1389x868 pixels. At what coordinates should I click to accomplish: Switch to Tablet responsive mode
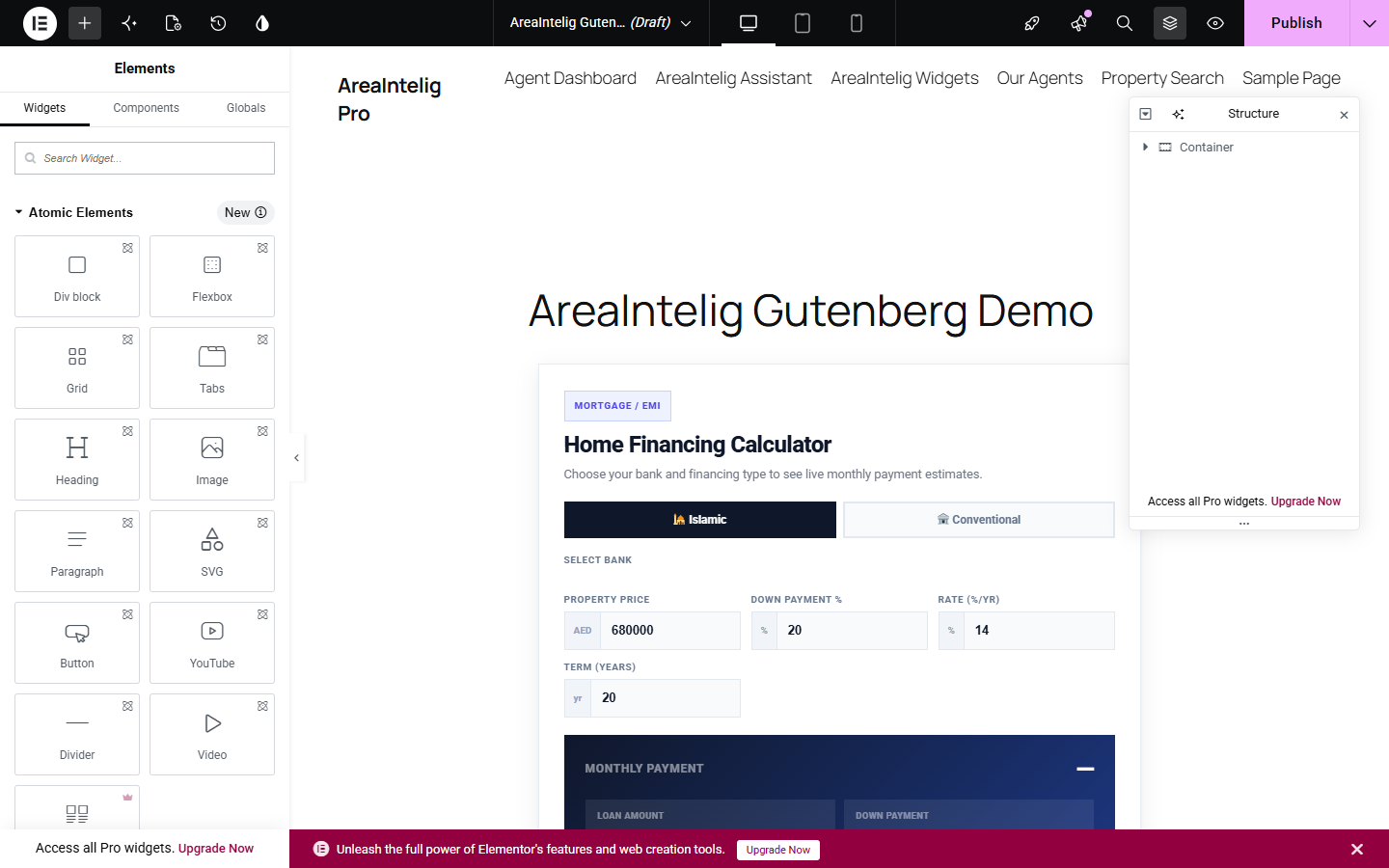803,23
